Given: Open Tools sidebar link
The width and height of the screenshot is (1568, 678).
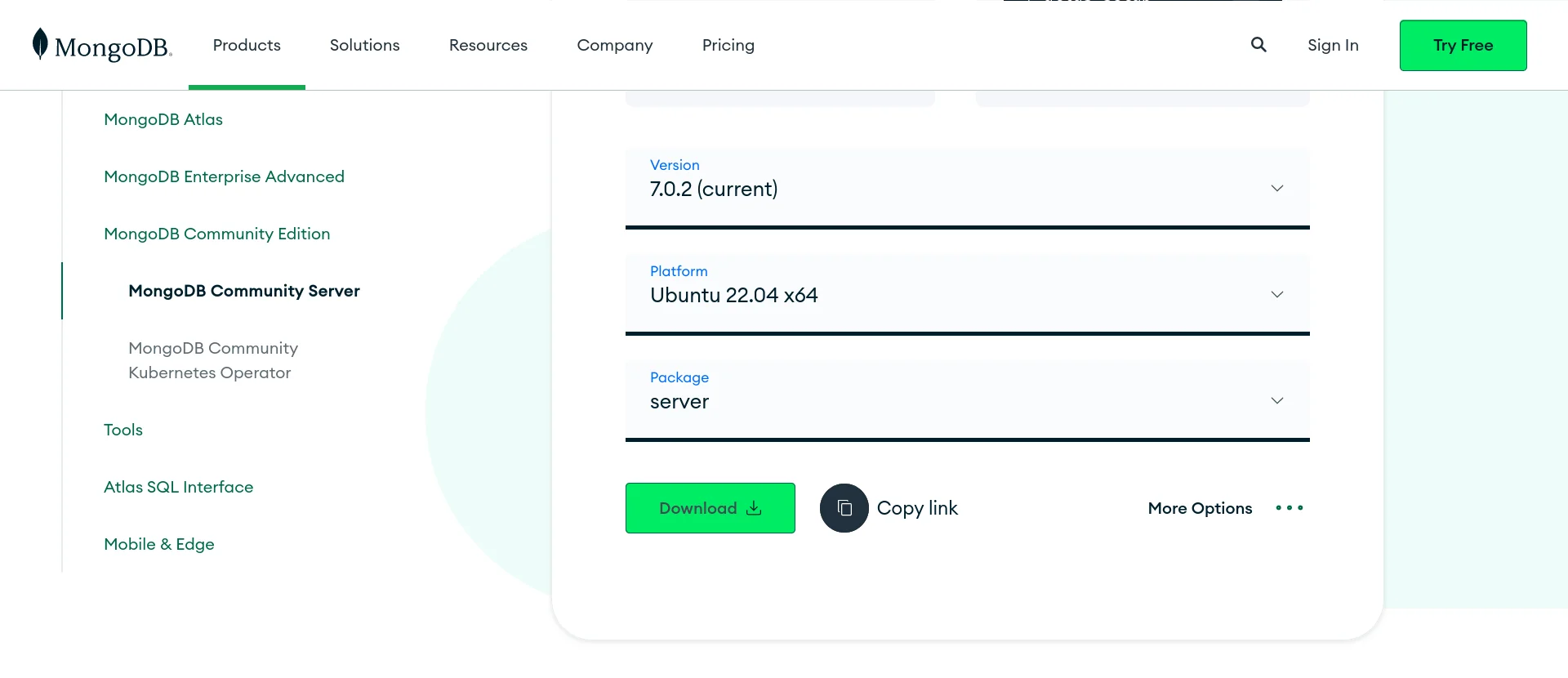Looking at the screenshot, I should [x=123, y=430].
